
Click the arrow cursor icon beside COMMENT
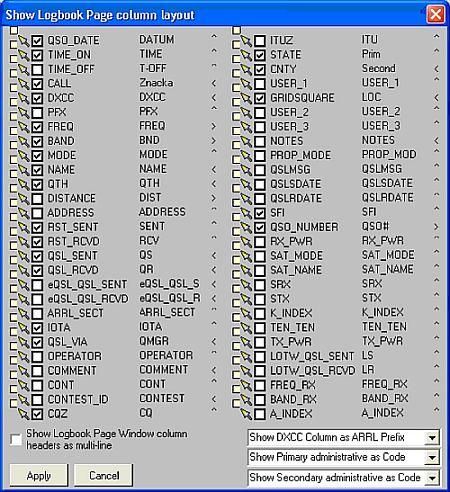click(x=23, y=370)
